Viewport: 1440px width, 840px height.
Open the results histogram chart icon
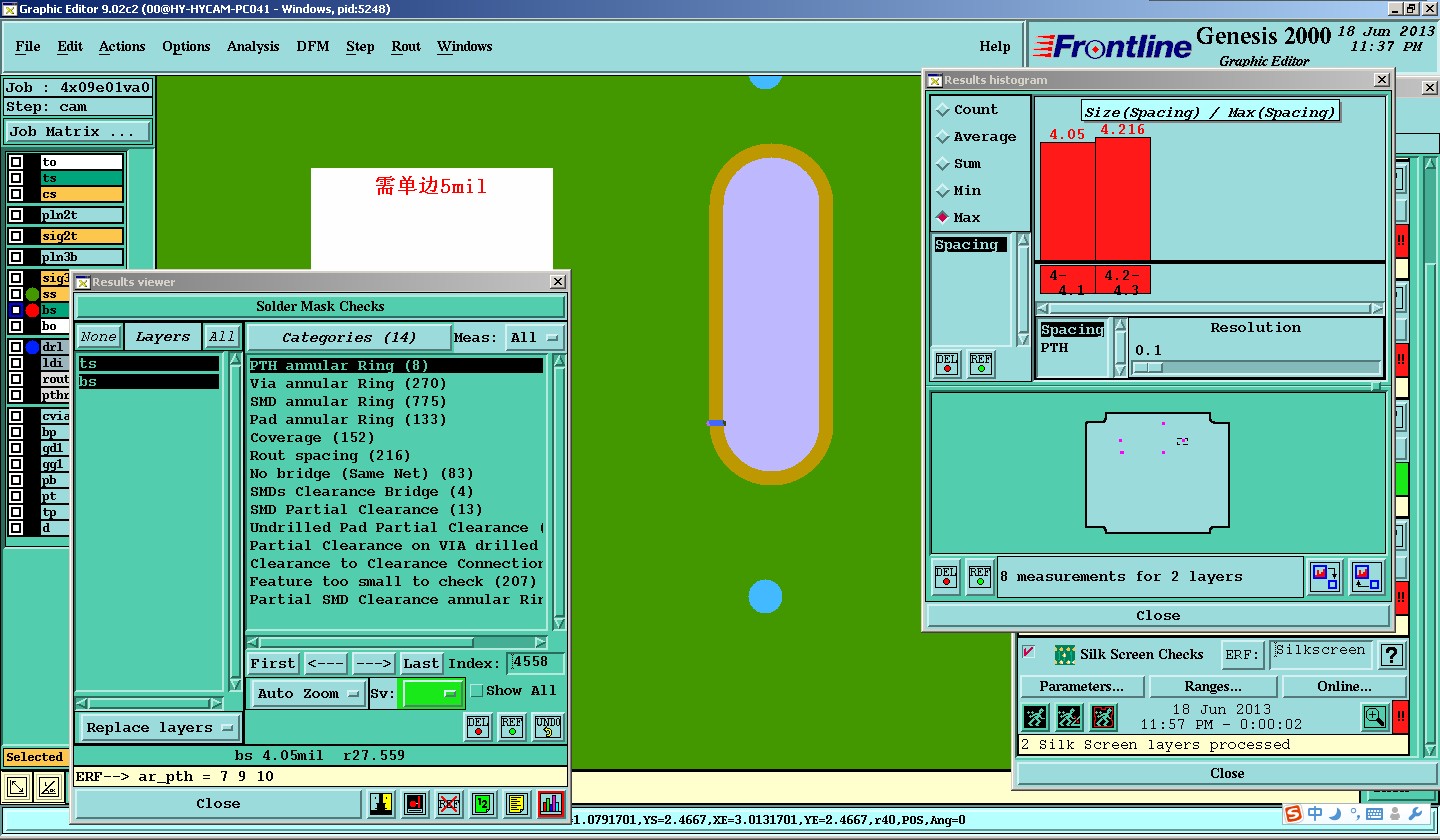[x=550, y=803]
